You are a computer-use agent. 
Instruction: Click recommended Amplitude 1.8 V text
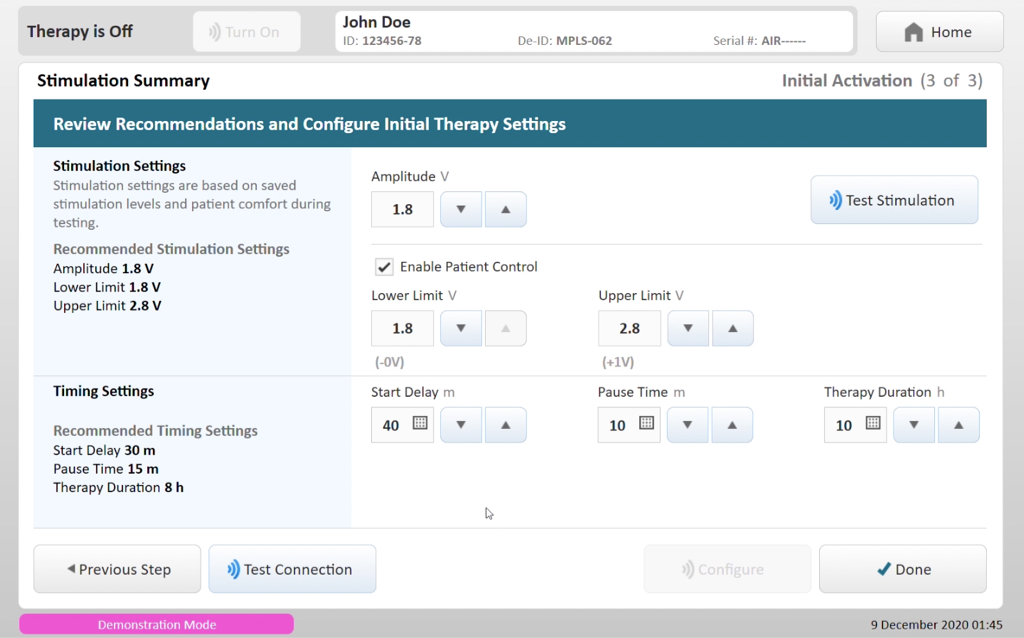tap(103, 268)
